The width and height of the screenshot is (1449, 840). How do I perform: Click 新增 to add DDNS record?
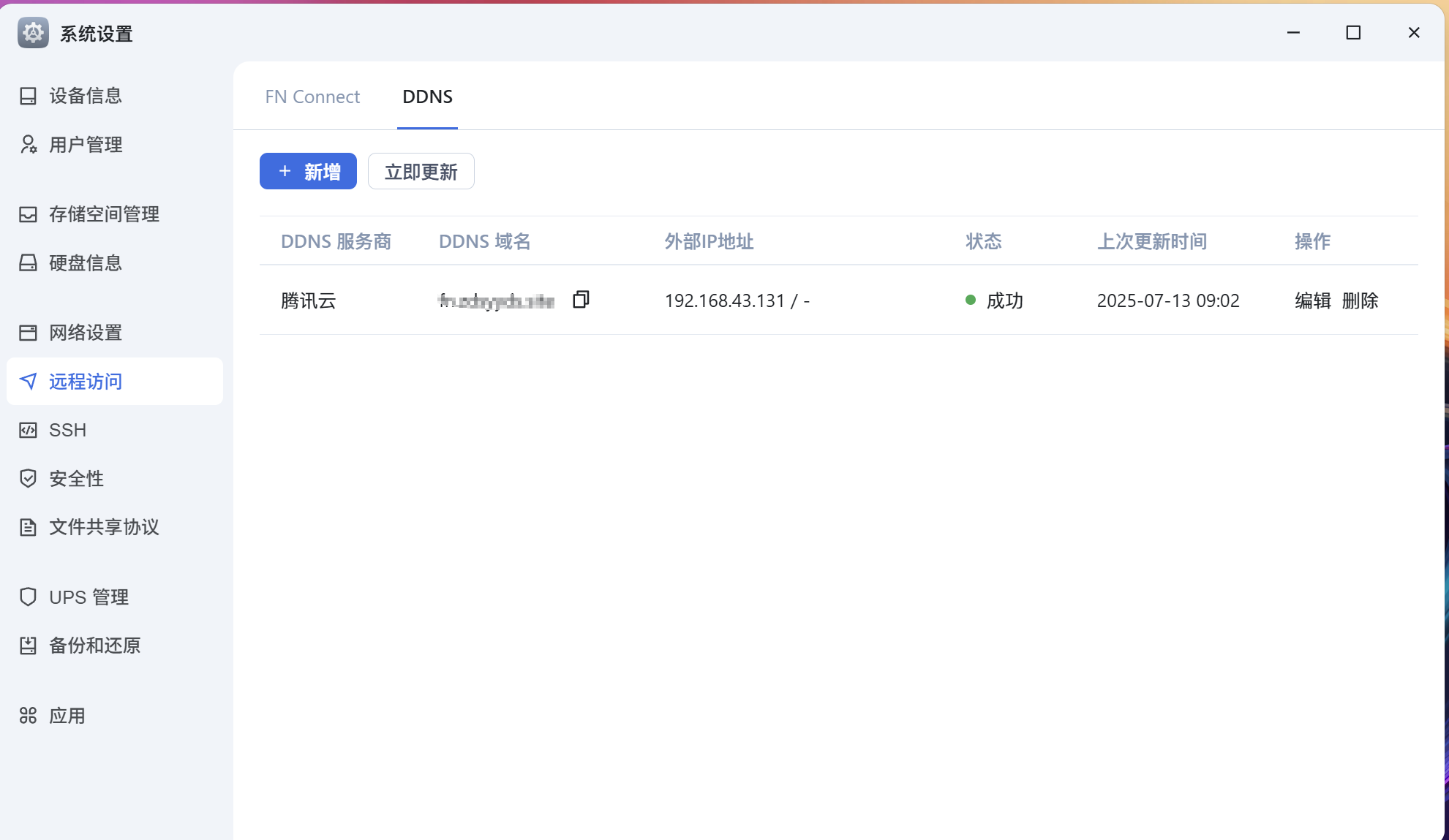coord(308,171)
